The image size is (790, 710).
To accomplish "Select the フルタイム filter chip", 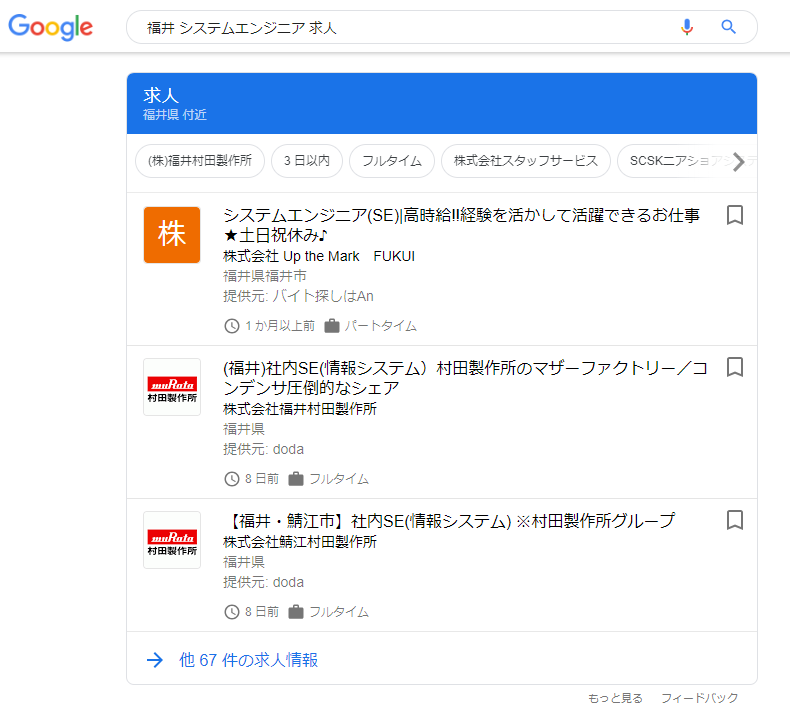I will point(392,161).
